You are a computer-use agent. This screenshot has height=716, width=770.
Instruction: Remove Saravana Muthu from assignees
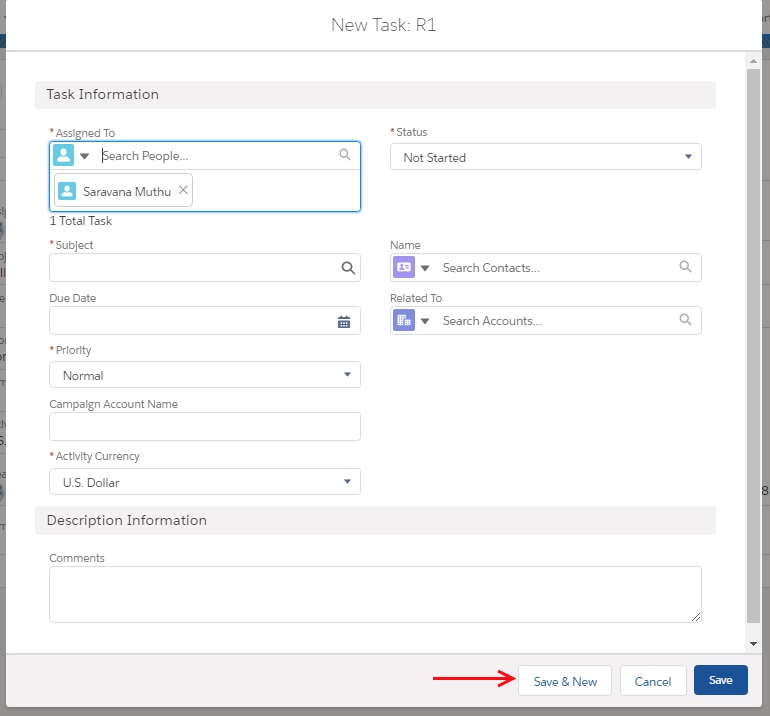[183, 191]
